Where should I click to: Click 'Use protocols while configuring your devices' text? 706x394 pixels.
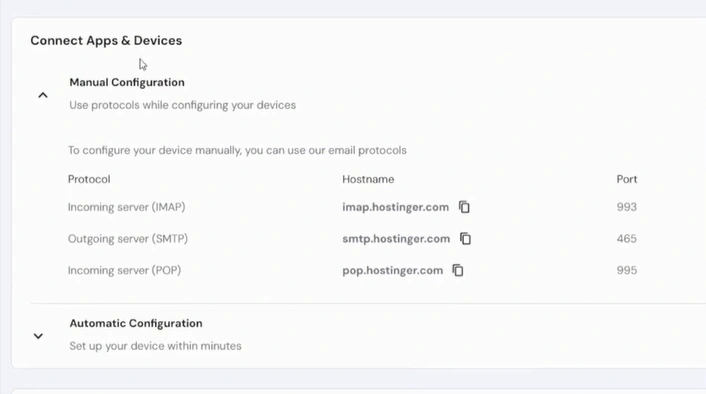point(182,105)
